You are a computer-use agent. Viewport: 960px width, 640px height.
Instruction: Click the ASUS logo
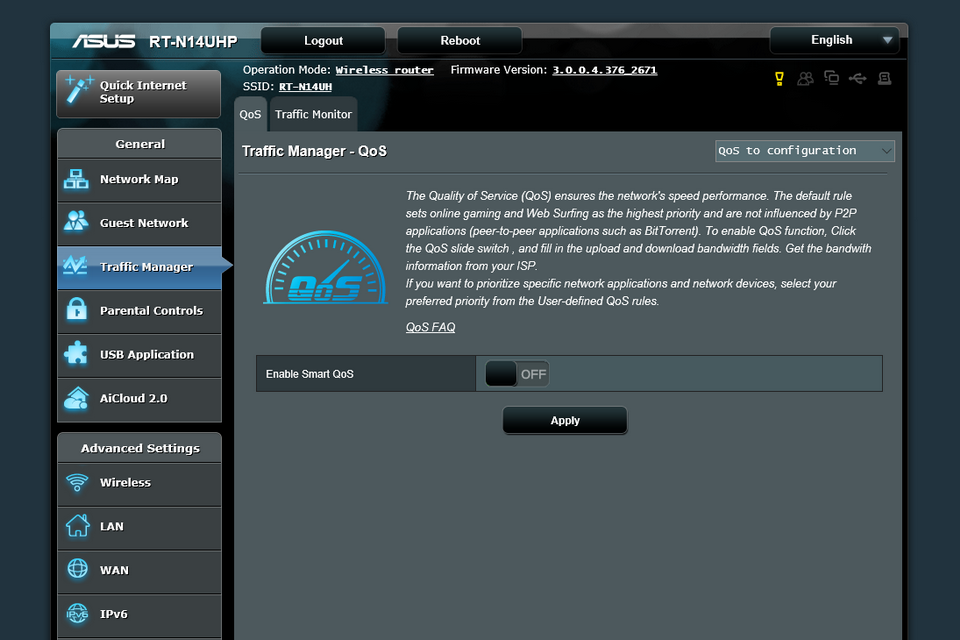pos(103,41)
